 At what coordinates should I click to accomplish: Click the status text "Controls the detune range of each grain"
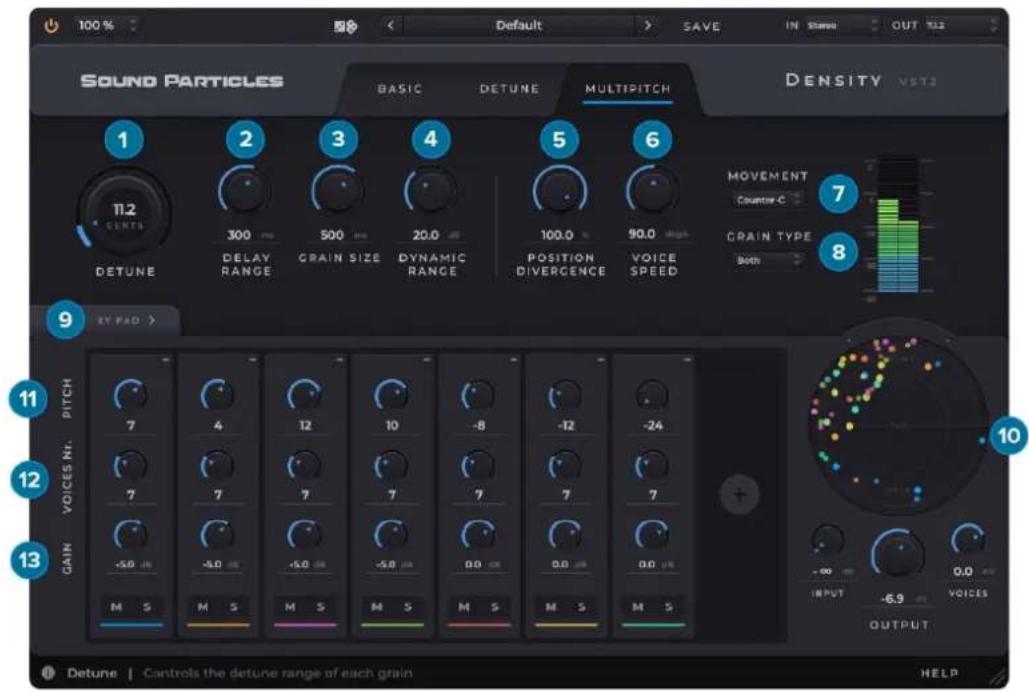click(278, 673)
